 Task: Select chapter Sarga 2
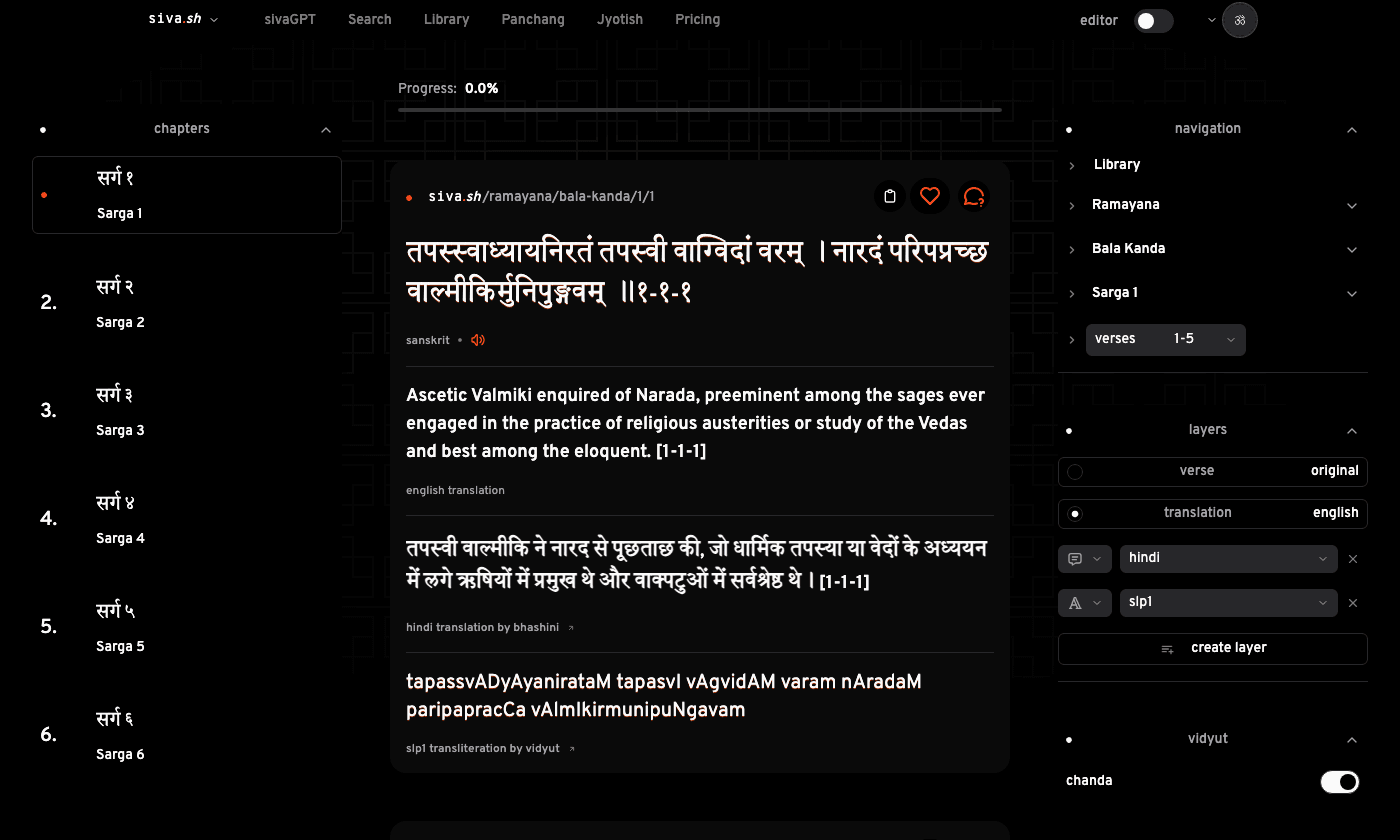point(187,303)
